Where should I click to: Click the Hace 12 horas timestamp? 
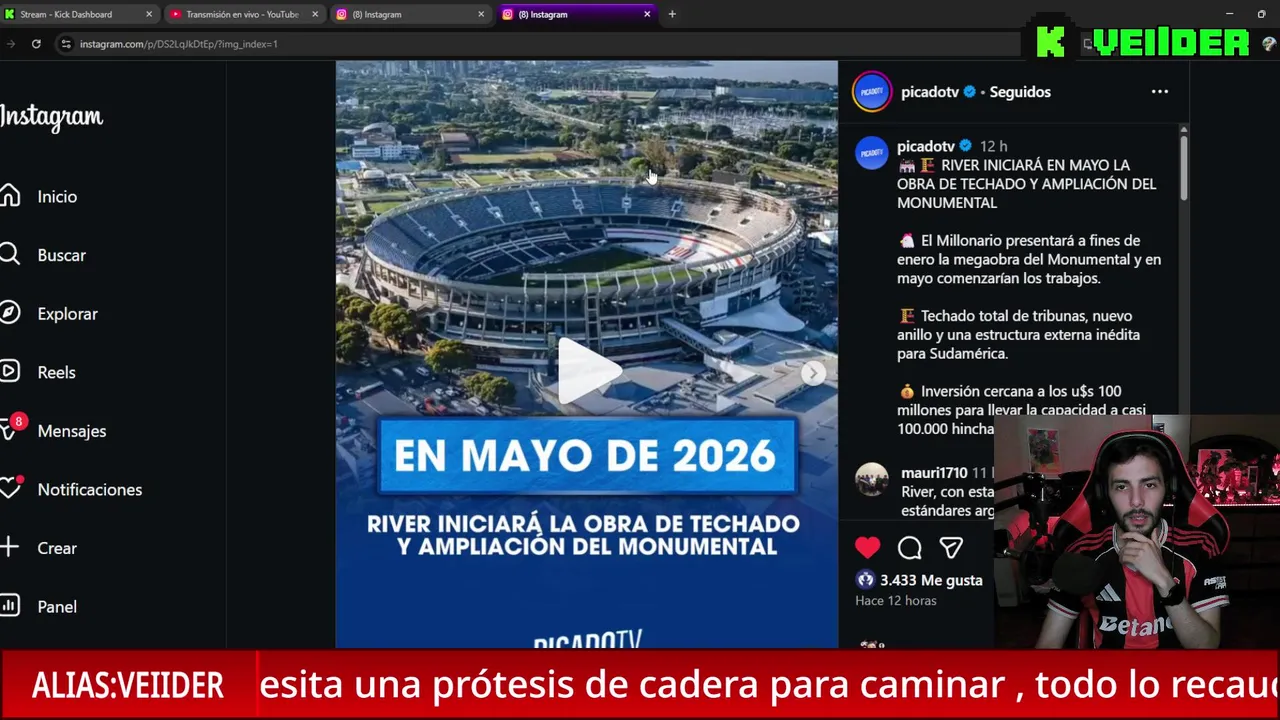click(x=896, y=601)
